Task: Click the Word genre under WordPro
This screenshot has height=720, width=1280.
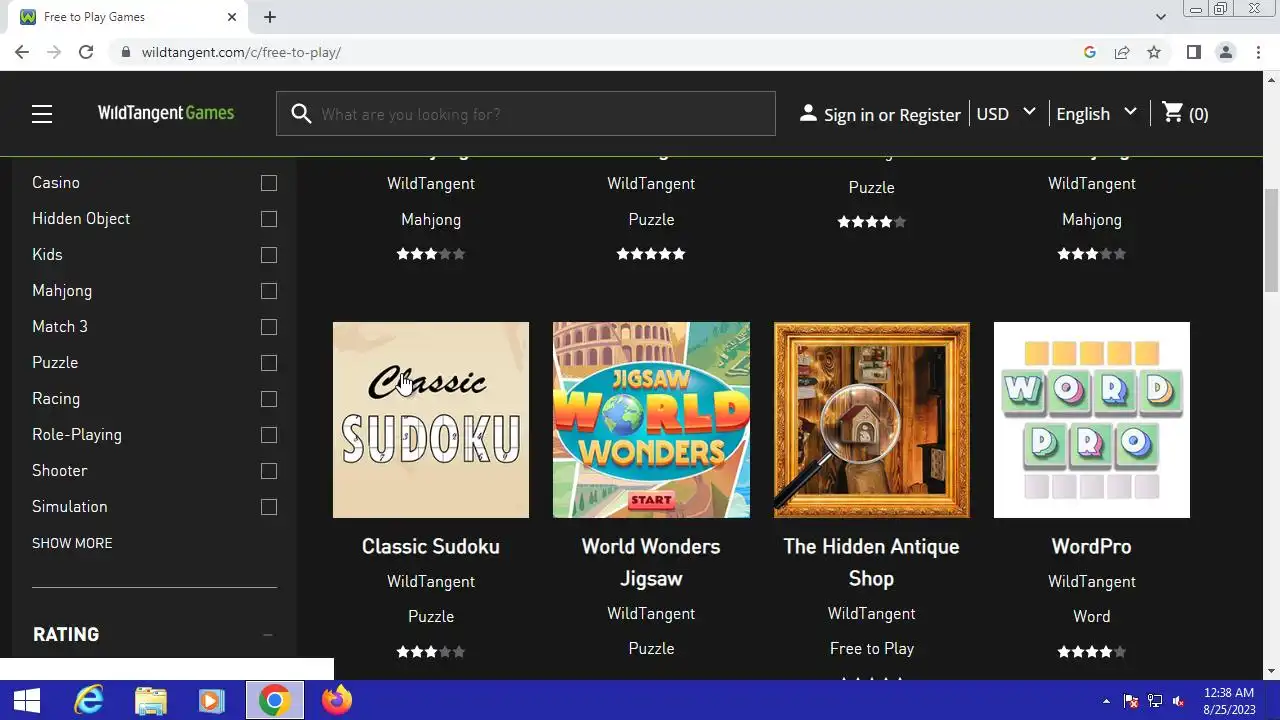Action: point(1092,616)
